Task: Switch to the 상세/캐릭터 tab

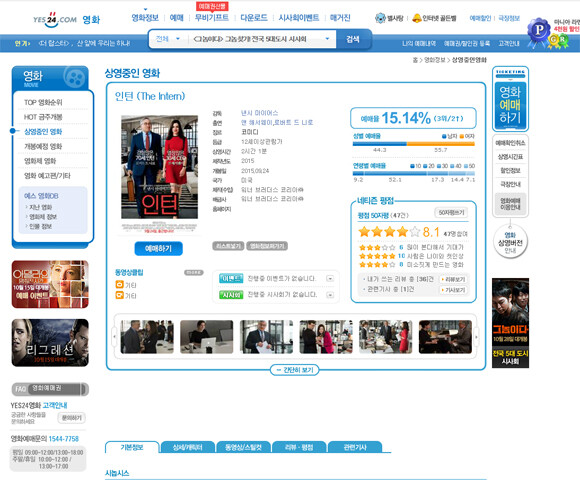Action: tap(188, 447)
